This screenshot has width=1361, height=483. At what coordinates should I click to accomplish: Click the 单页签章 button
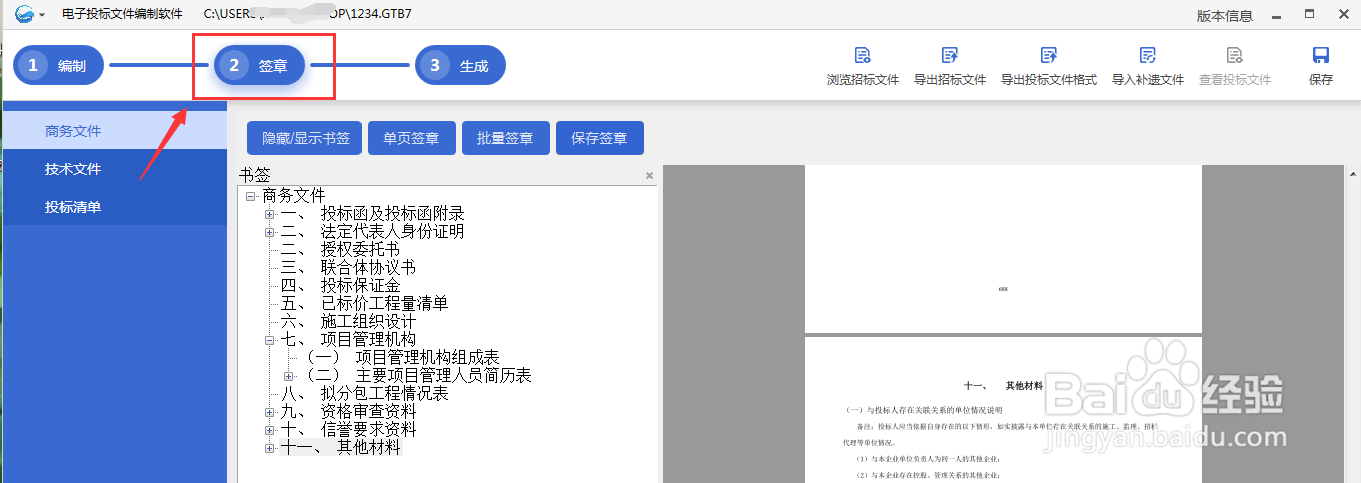[x=412, y=138]
